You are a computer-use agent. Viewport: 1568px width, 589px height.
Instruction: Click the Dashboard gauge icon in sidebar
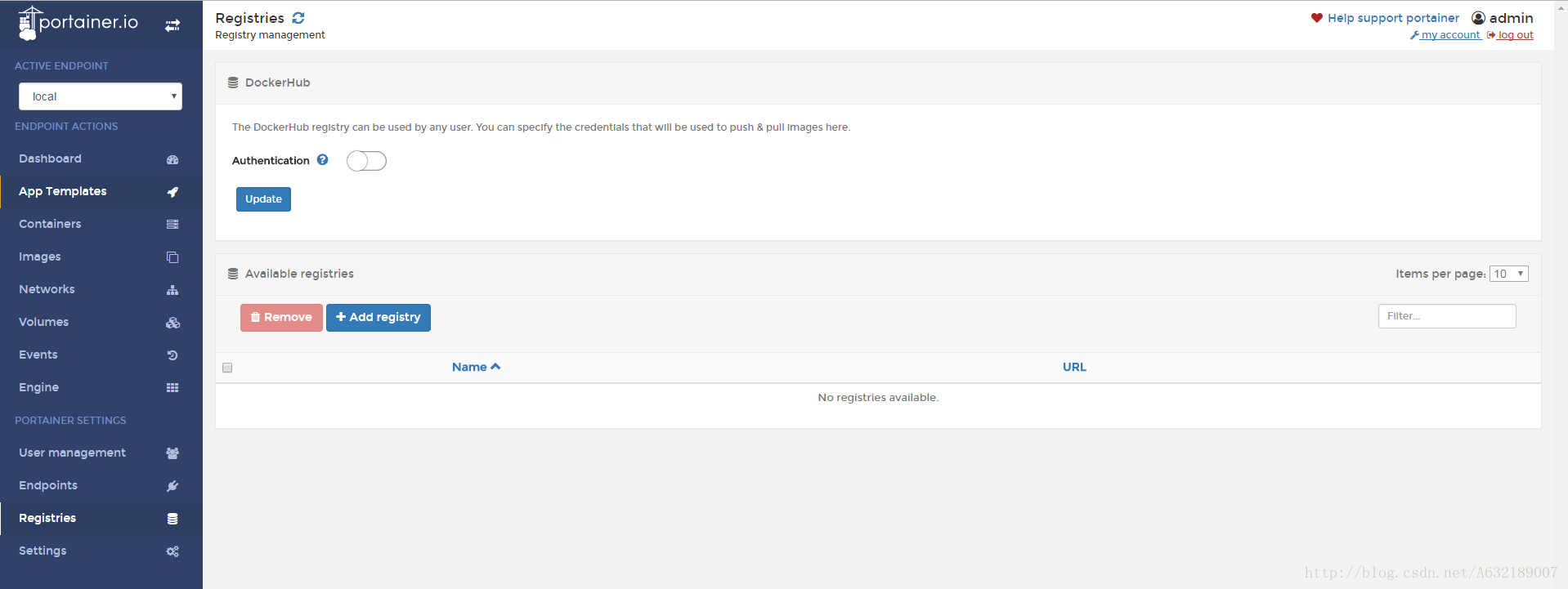tap(172, 159)
